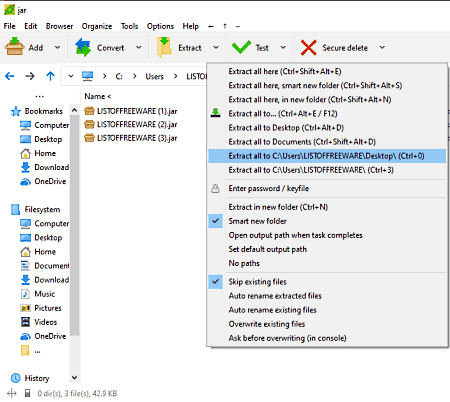This screenshot has width=450, height=402.
Task: Enable Auto rename extracted files
Action: pos(327,296)
